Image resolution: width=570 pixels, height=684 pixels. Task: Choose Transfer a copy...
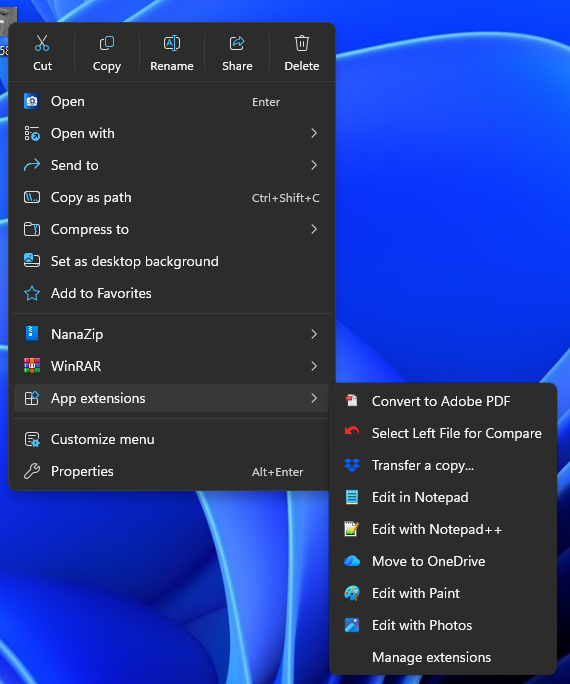click(x=443, y=465)
